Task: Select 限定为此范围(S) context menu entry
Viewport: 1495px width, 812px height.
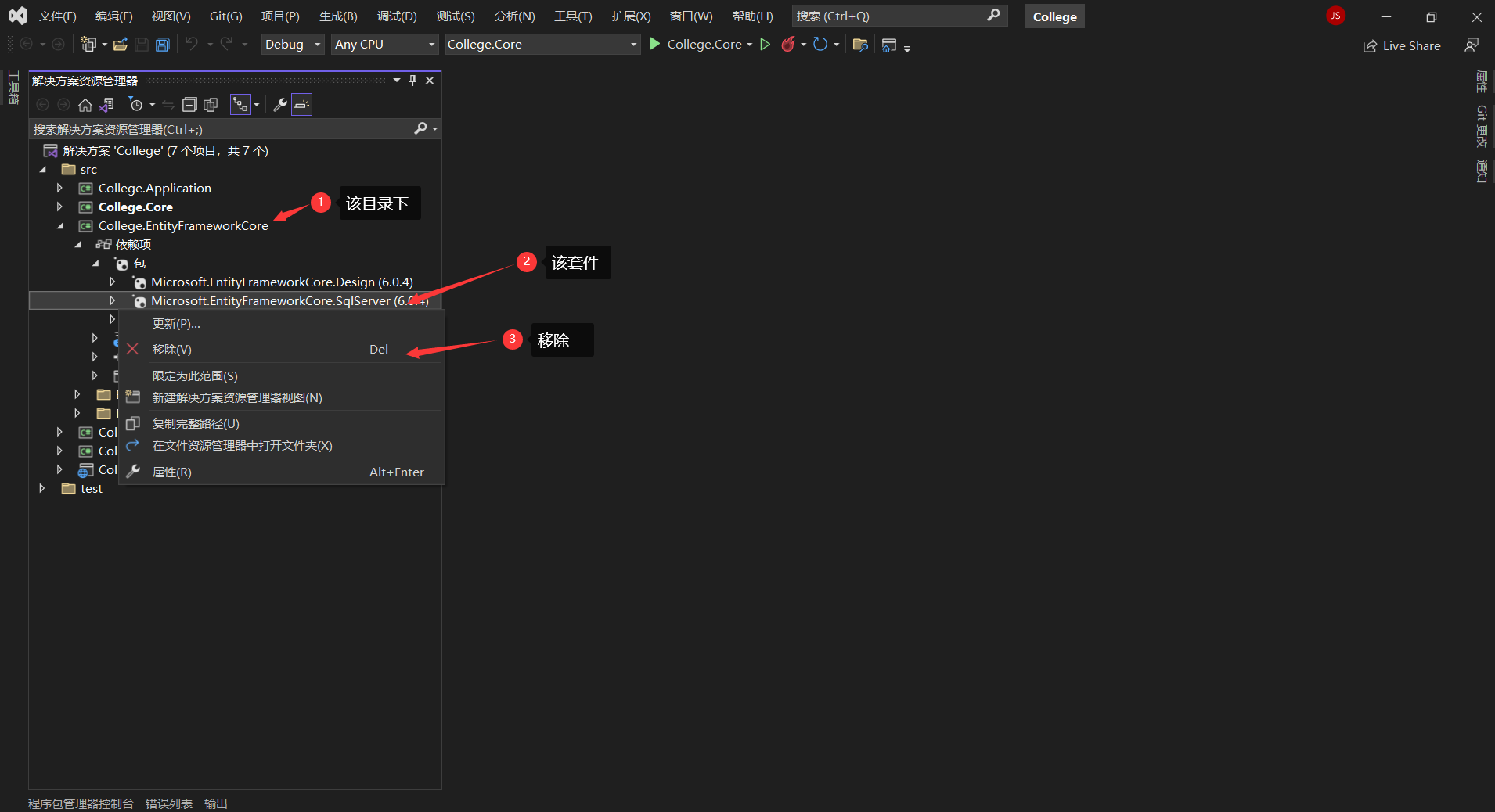Action: tap(282, 376)
